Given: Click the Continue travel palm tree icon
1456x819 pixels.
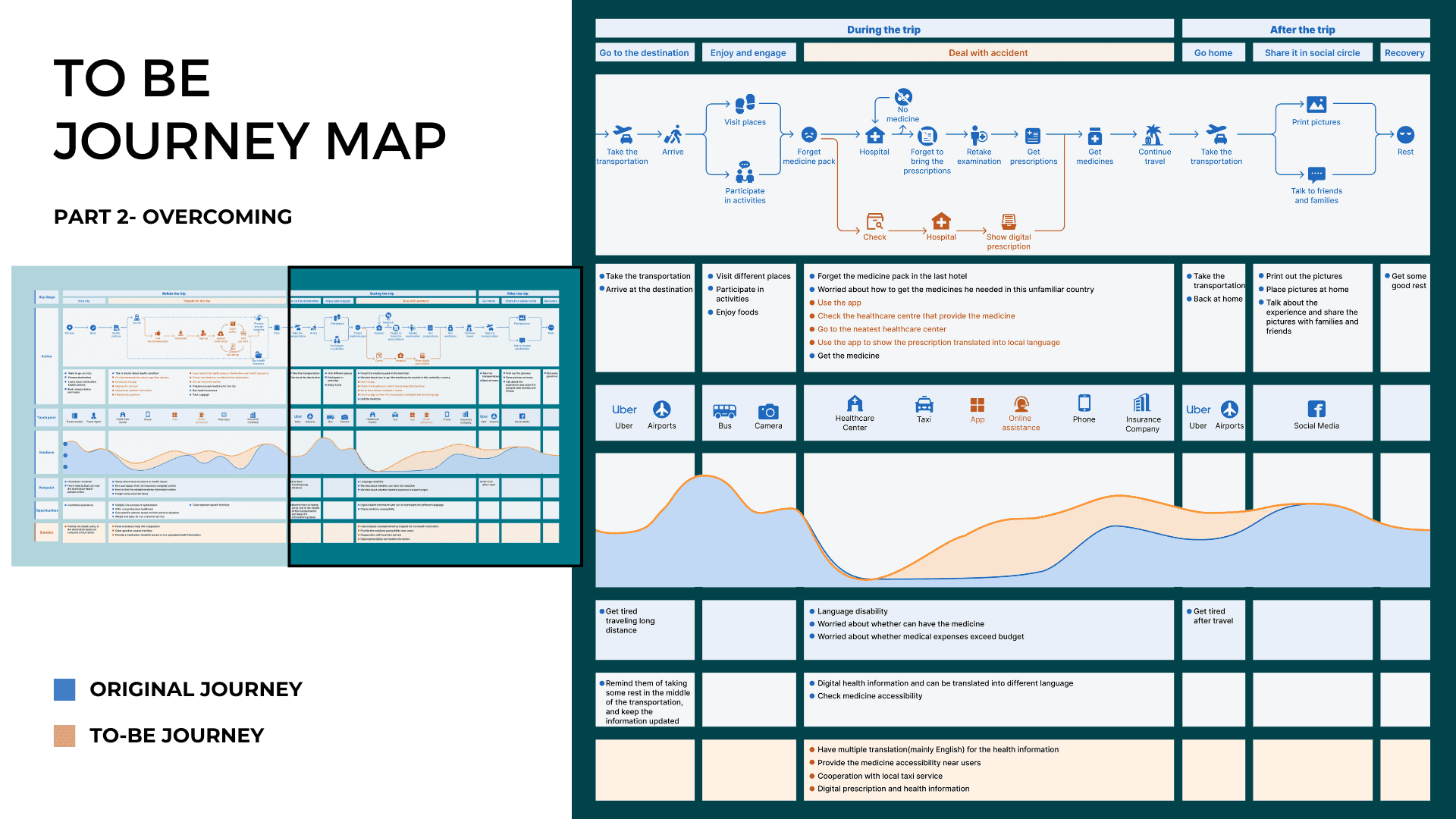Looking at the screenshot, I should pos(1153,135).
